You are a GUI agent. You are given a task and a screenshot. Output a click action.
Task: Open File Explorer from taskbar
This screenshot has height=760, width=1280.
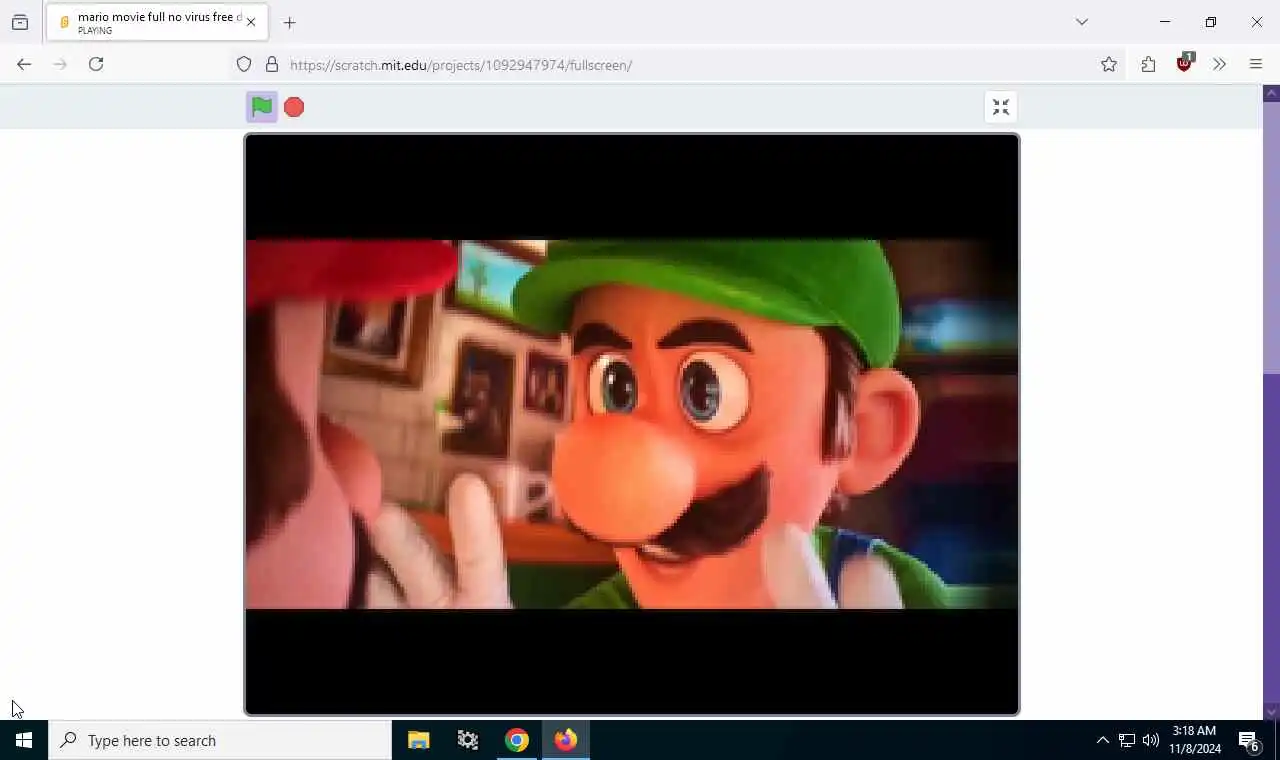coord(418,740)
